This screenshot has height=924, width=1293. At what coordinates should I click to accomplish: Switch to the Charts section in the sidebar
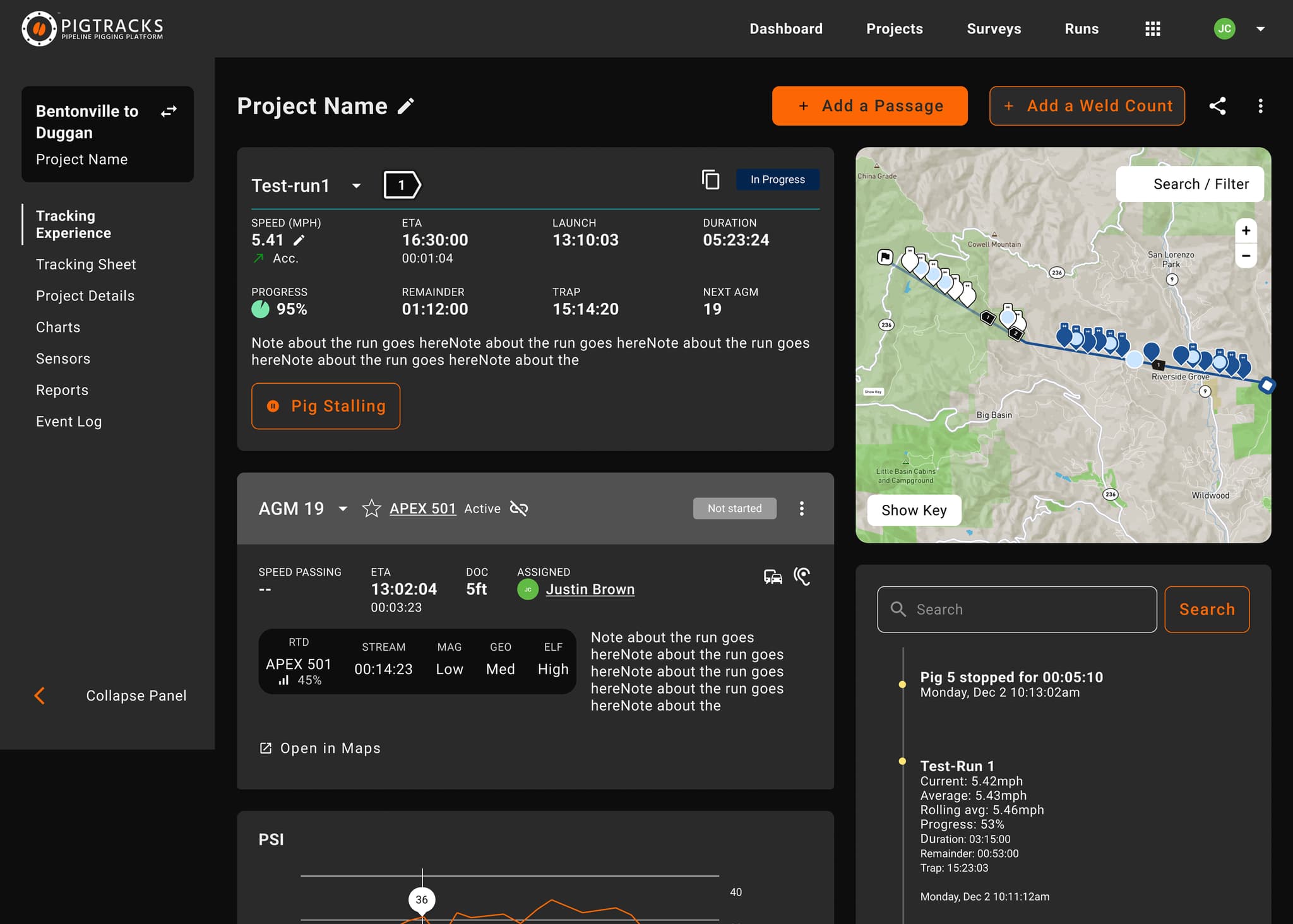[58, 327]
